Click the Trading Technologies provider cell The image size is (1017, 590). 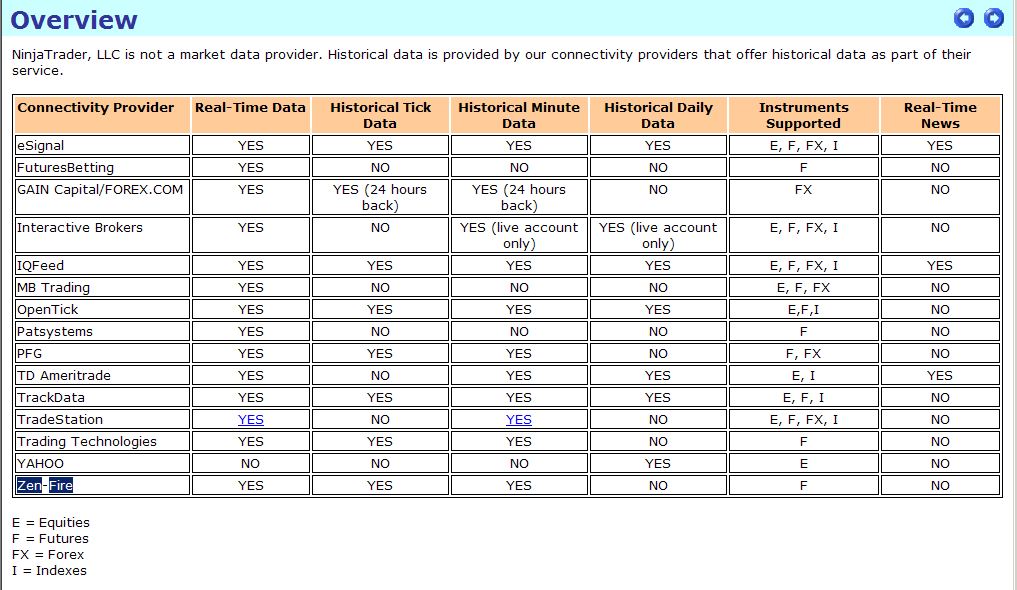click(x=102, y=442)
